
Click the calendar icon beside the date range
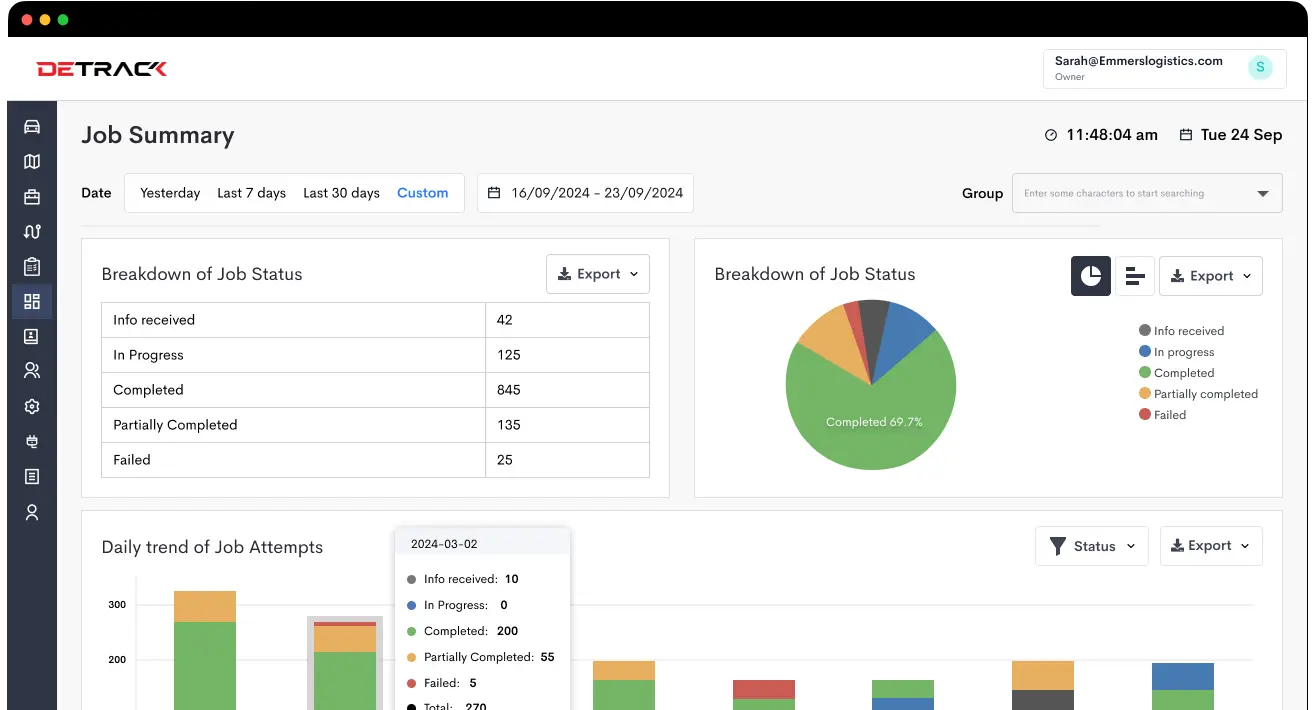(494, 193)
